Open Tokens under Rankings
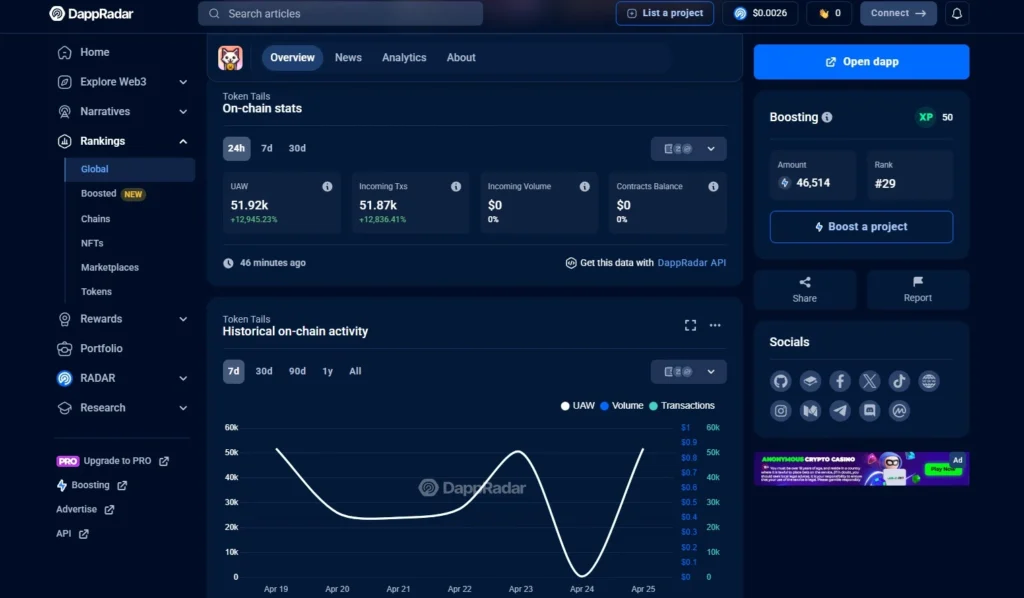Viewport: 1024px width, 598px height. click(x=96, y=291)
